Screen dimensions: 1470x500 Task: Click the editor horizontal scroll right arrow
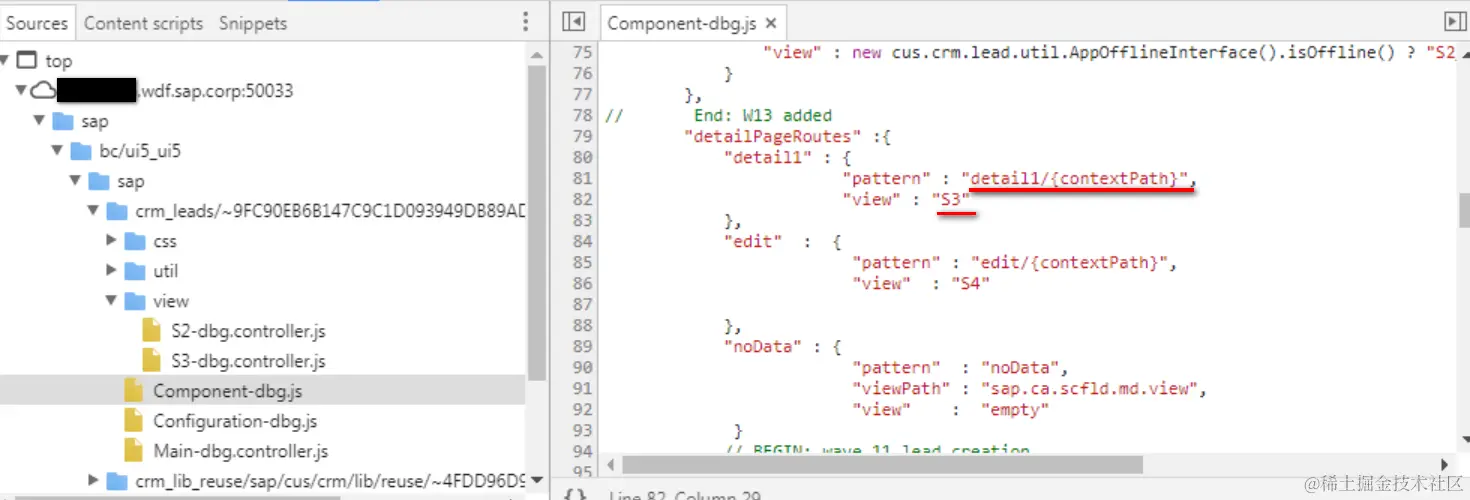pos(1444,464)
